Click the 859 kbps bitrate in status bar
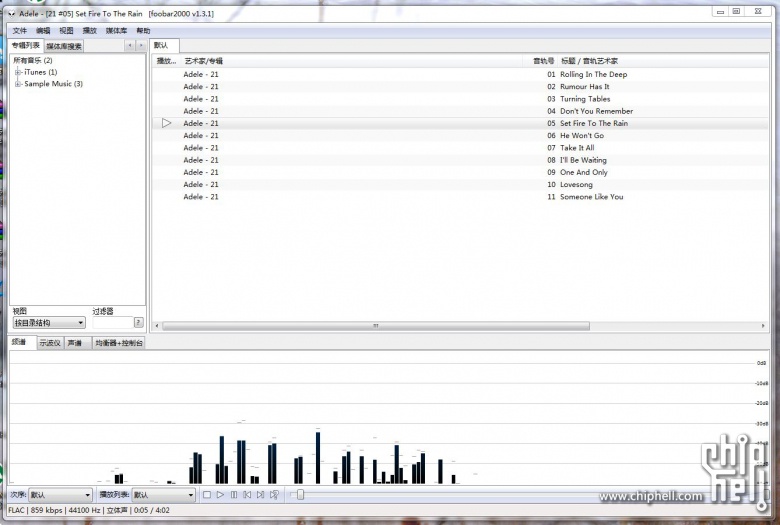The height and width of the screenshot is (525, 780). 47,510
